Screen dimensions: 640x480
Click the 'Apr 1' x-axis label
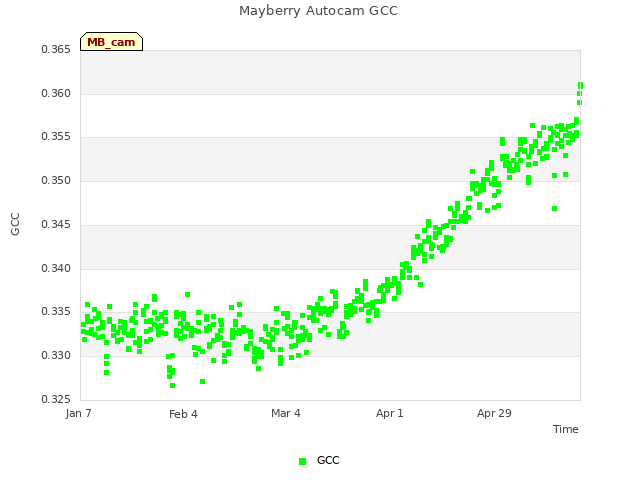pos(390,413)
